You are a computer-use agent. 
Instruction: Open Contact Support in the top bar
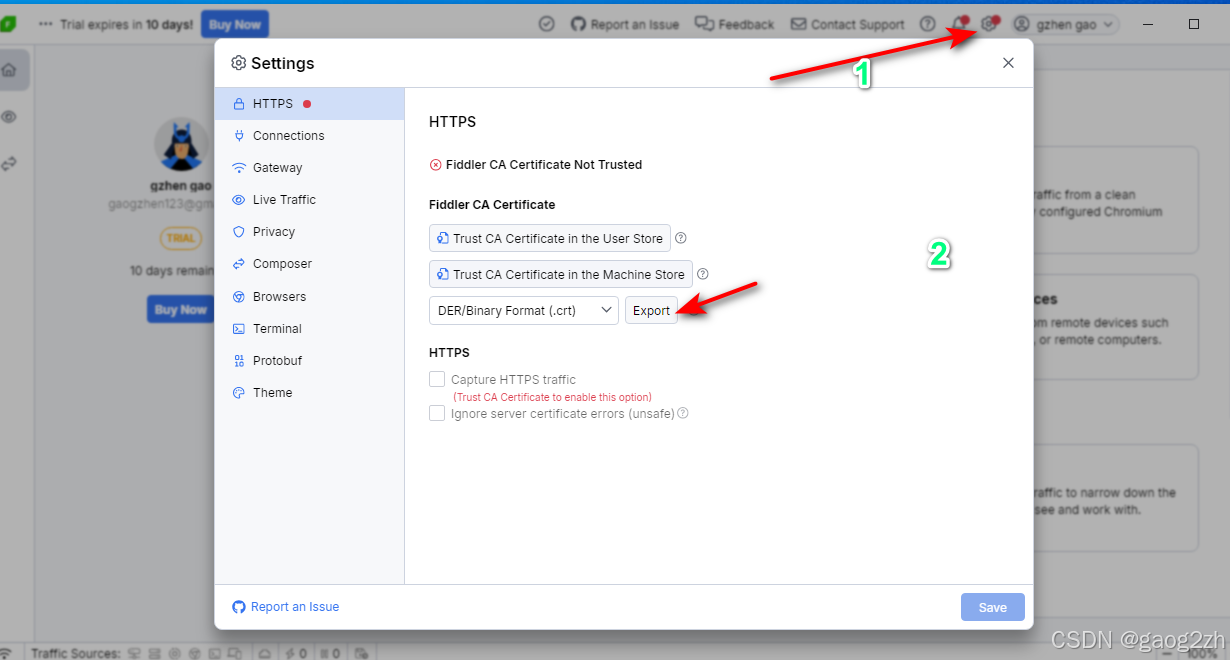[848, 24]
